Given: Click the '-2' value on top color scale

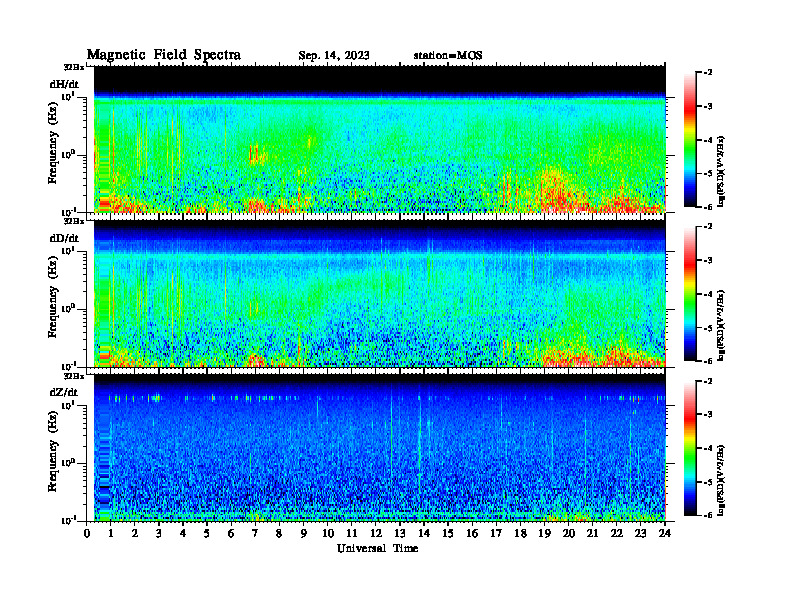Looking at the screenshot, I should pyautogui.click(x=707, y=73).
